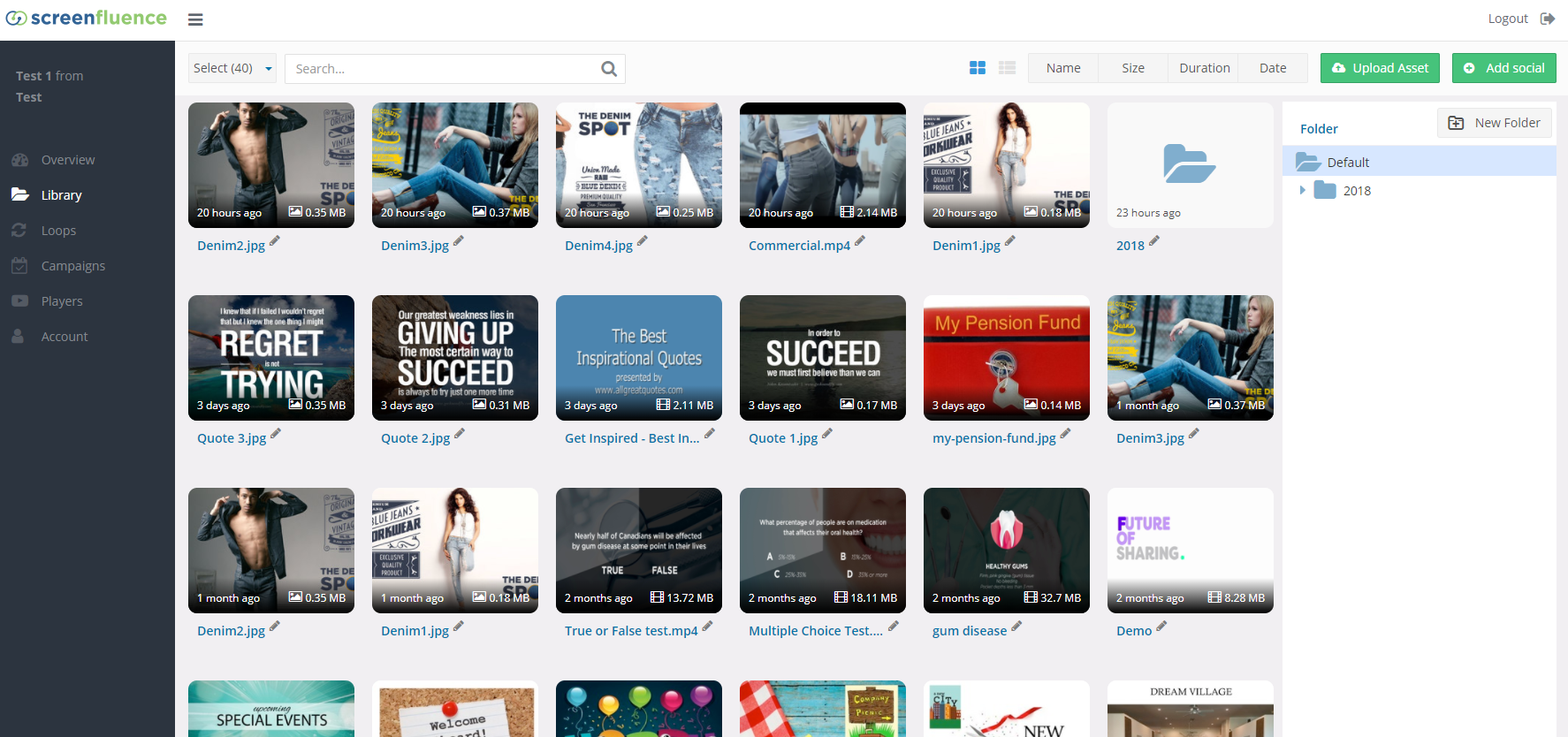Viewport: 1568px width, 737px height.
Task: Open the Select (40) dropdown
Action: point(232,68)
